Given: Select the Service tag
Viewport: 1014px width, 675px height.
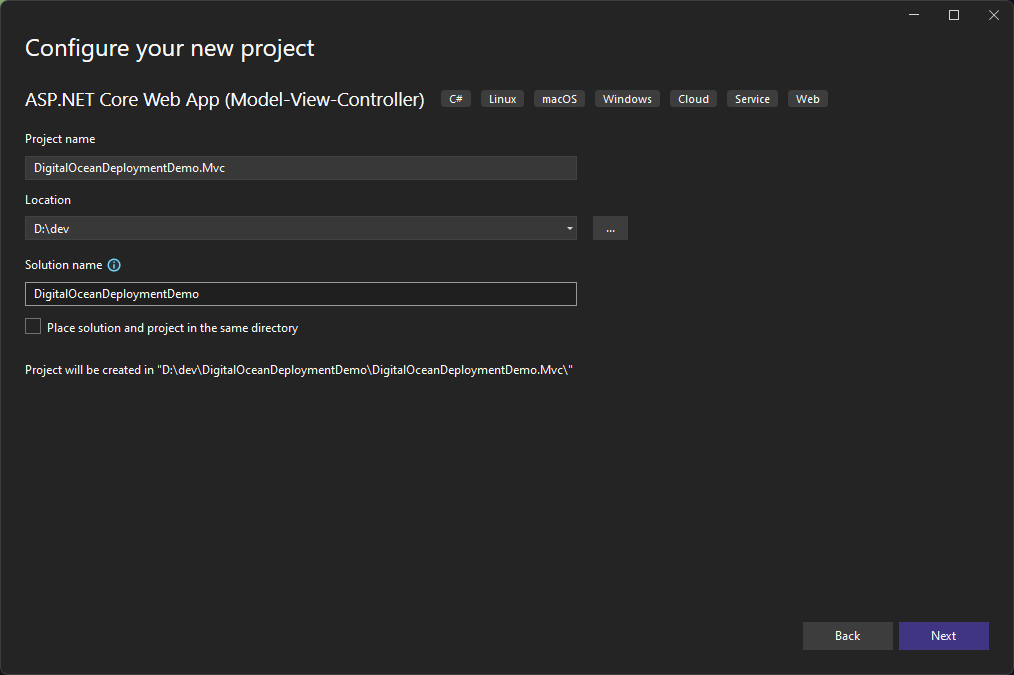Looking at the screenshot, I should pos(752,99).
